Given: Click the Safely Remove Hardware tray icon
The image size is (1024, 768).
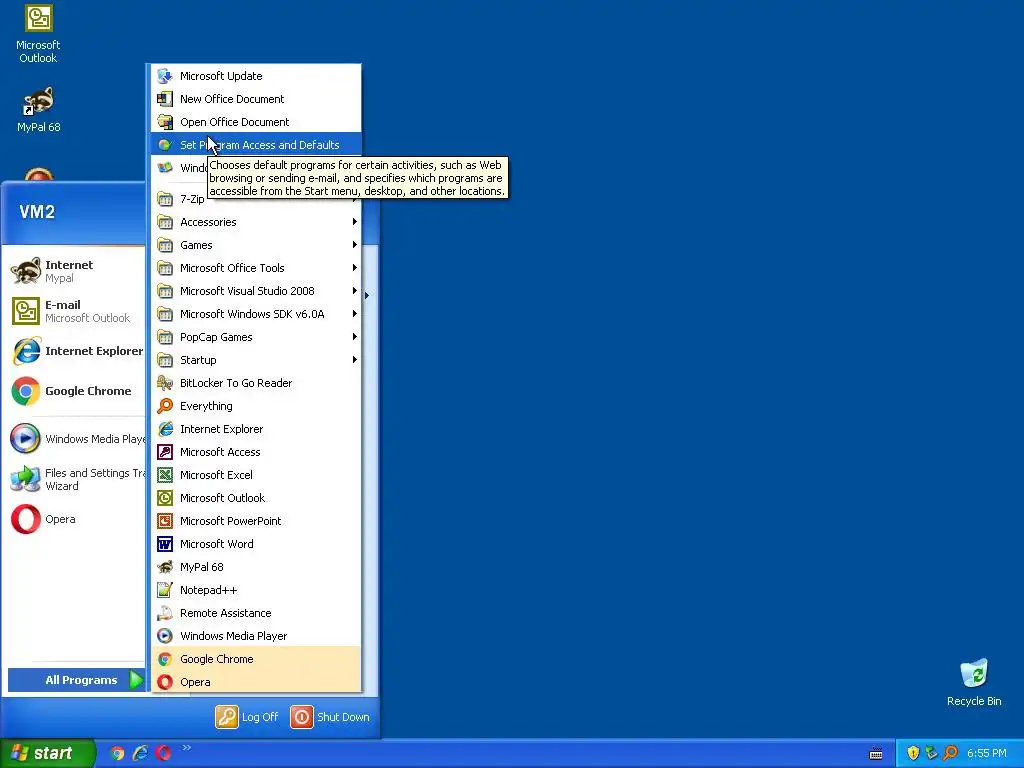Looking at the screenshot, I should click(931, 754).
